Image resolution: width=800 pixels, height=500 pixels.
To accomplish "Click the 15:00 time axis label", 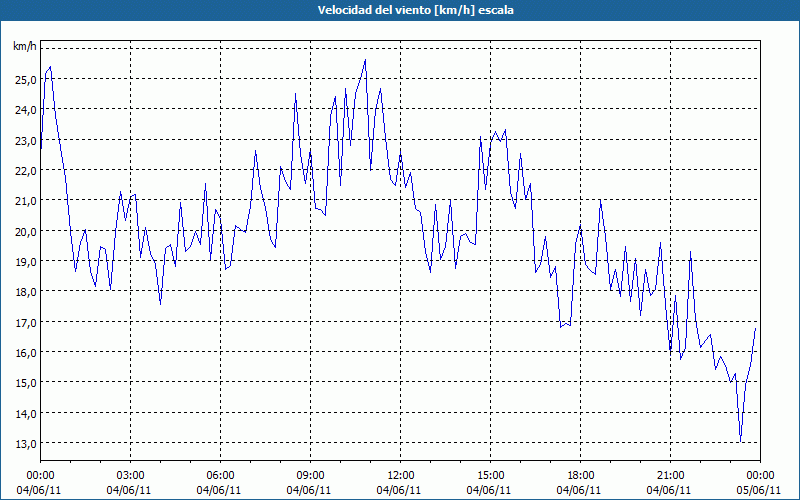I will coord(490,476).
